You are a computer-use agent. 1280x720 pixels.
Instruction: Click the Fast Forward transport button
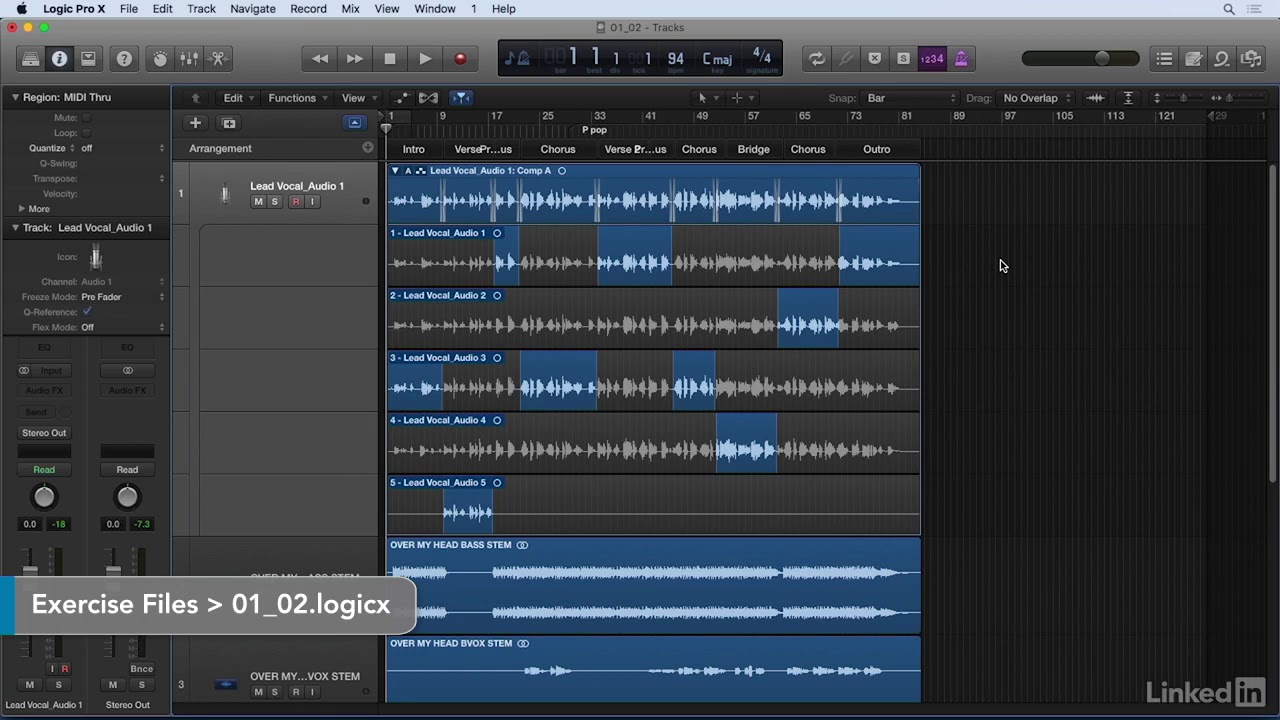click(x=355, y=59)
